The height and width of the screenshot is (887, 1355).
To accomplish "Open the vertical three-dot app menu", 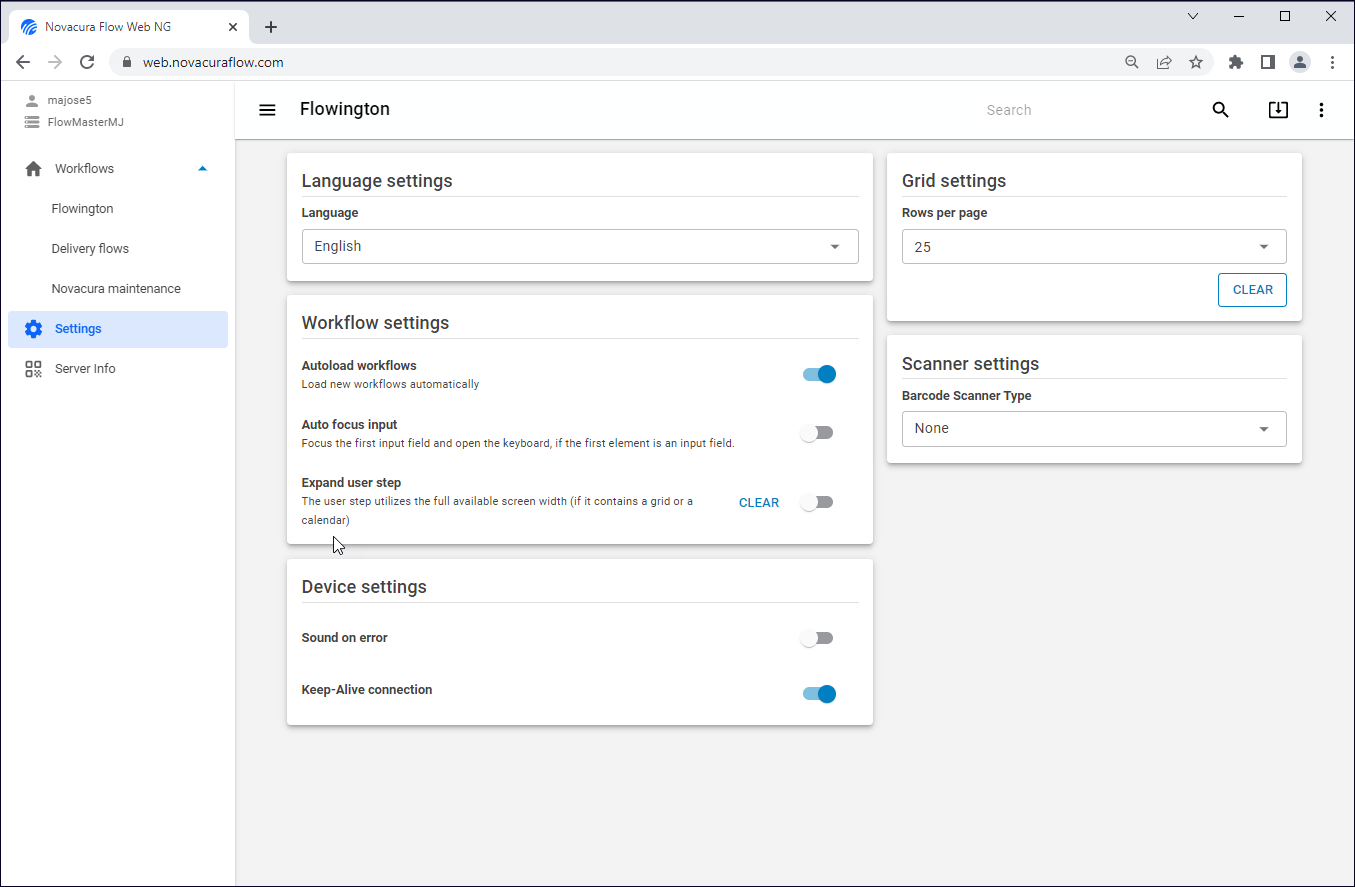I will 1321,110.
